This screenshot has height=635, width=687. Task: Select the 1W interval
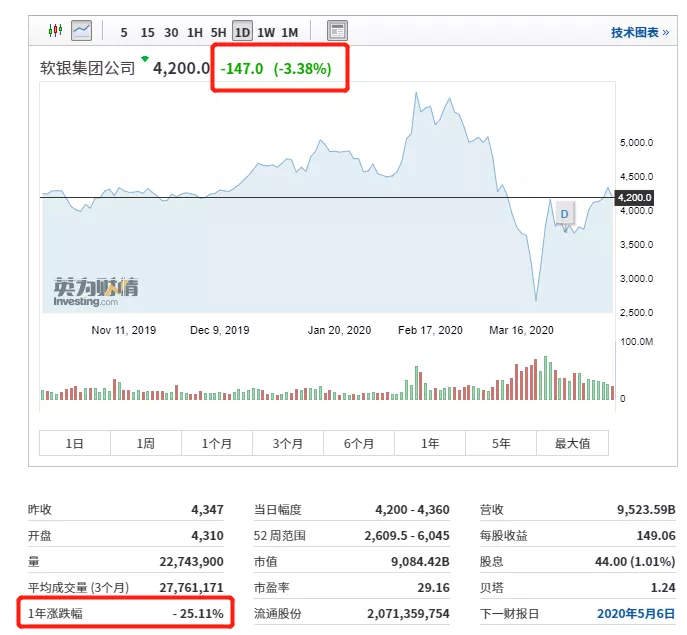[x=266, y=32]
